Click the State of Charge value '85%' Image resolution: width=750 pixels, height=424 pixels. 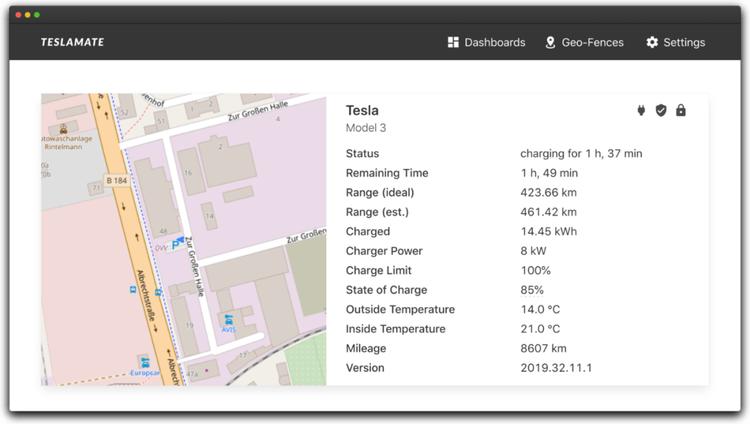click(x=532, y=290)
